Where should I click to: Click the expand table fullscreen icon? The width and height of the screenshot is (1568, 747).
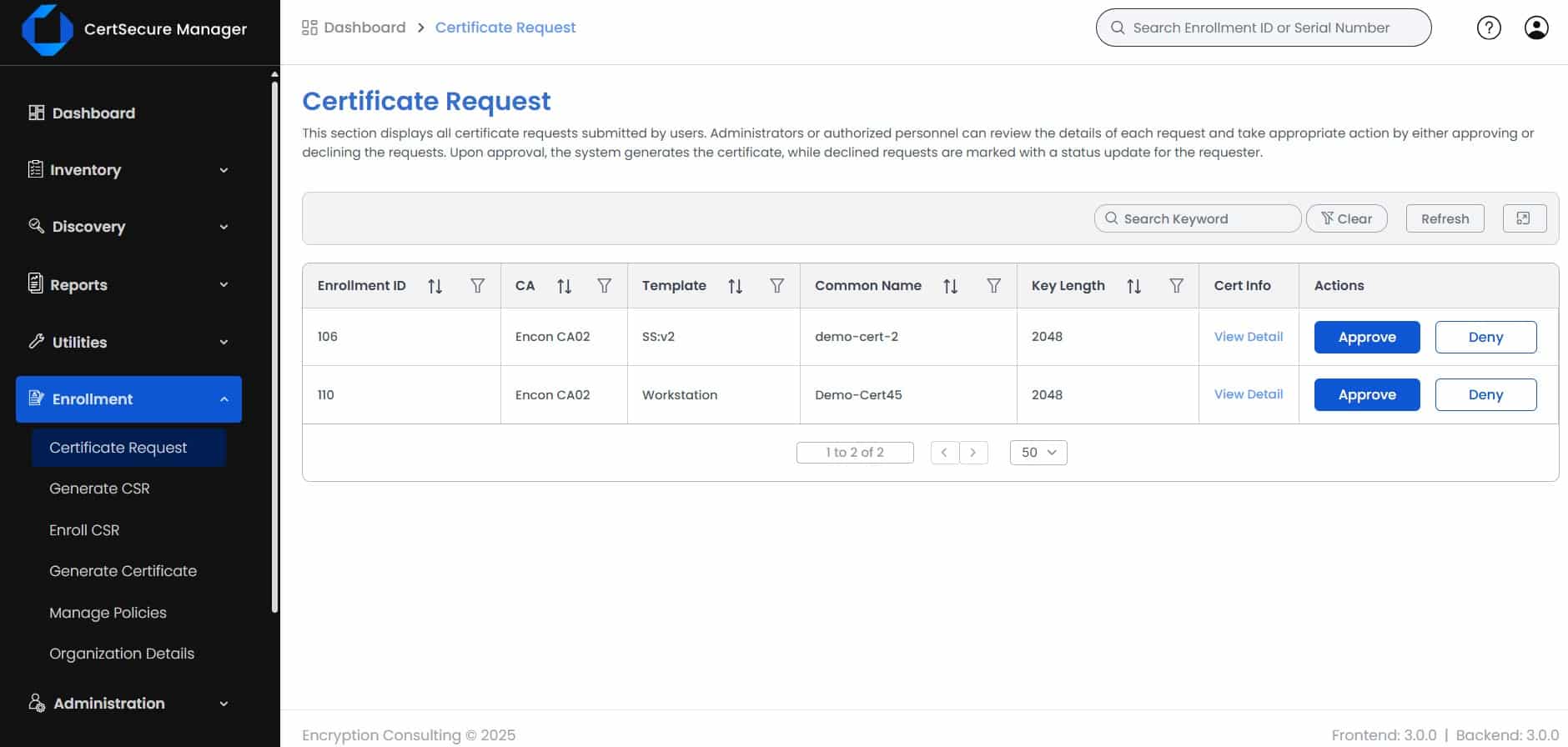[x=1524, y=218]
